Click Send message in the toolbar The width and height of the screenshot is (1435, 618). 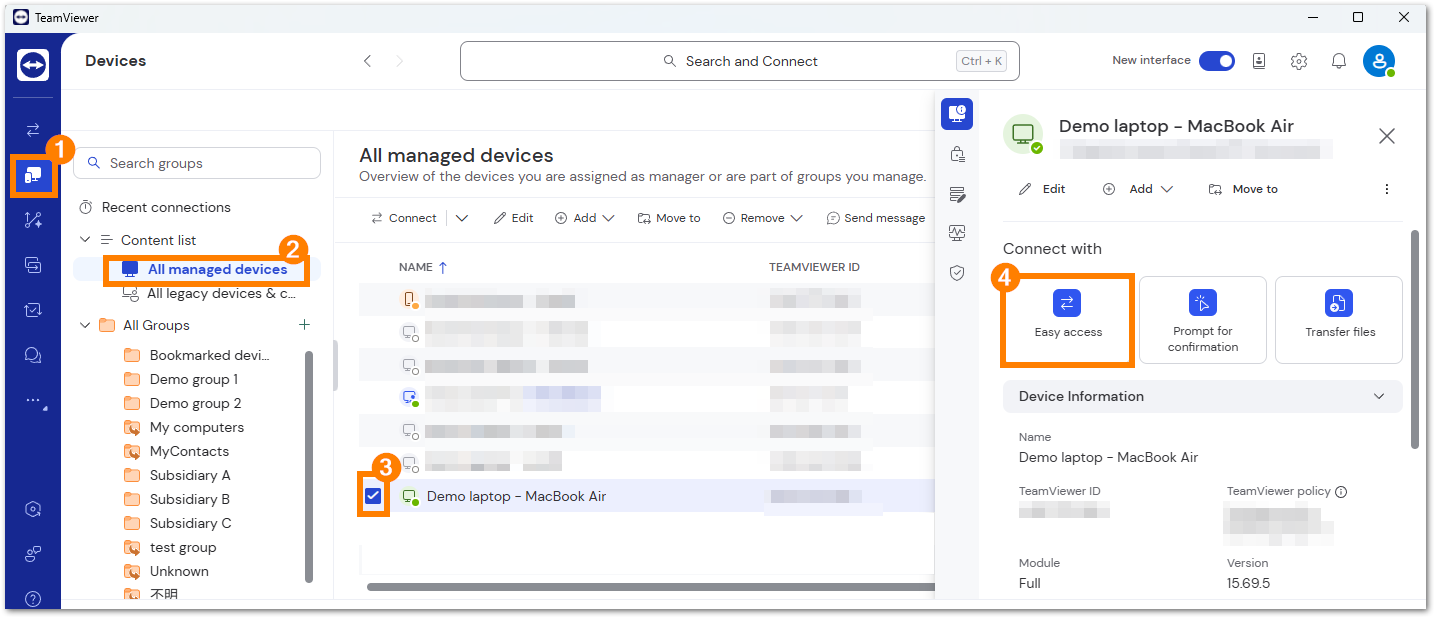tap(875, 218)
